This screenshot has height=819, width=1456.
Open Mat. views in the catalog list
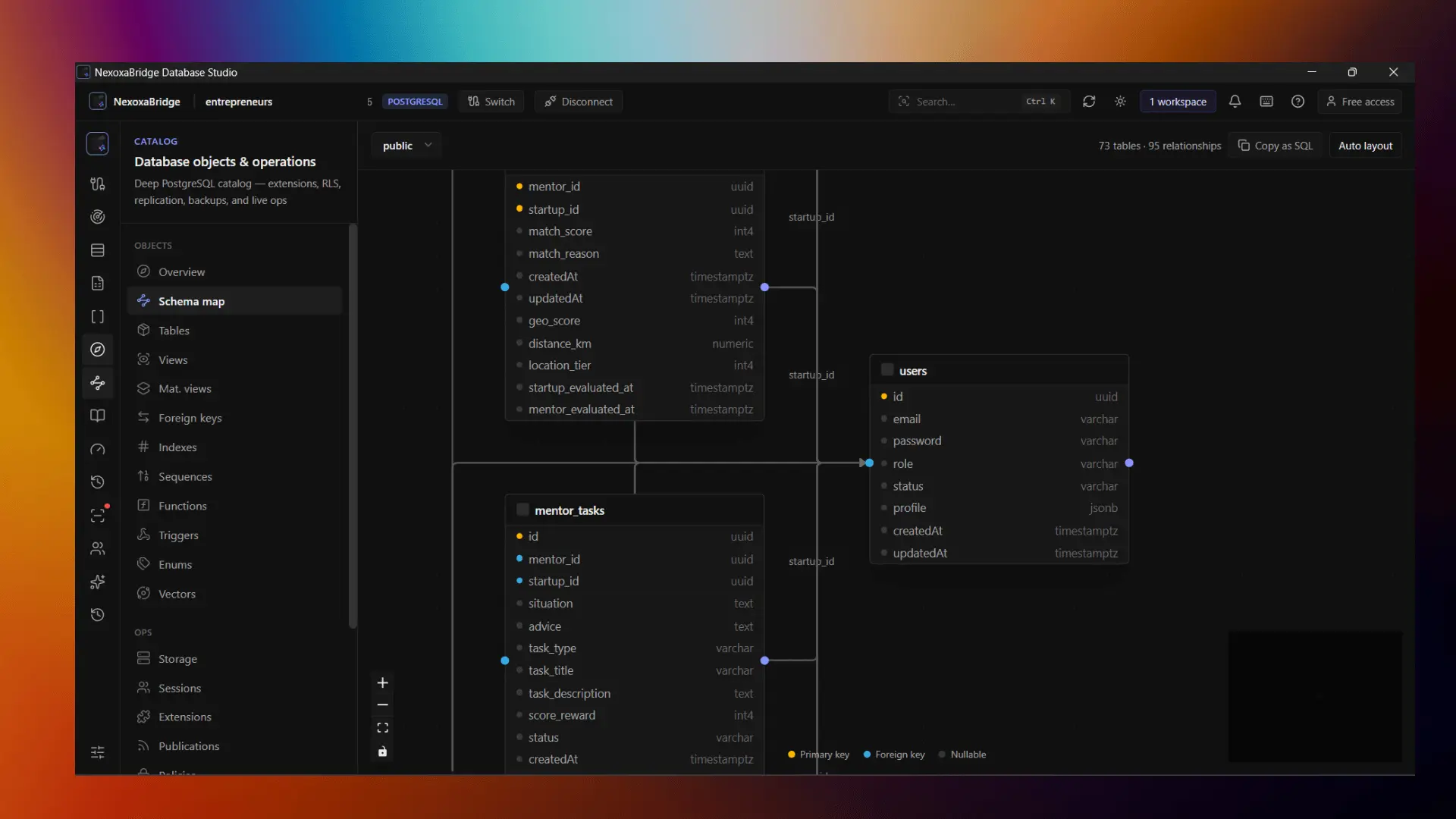pos(235,389)
